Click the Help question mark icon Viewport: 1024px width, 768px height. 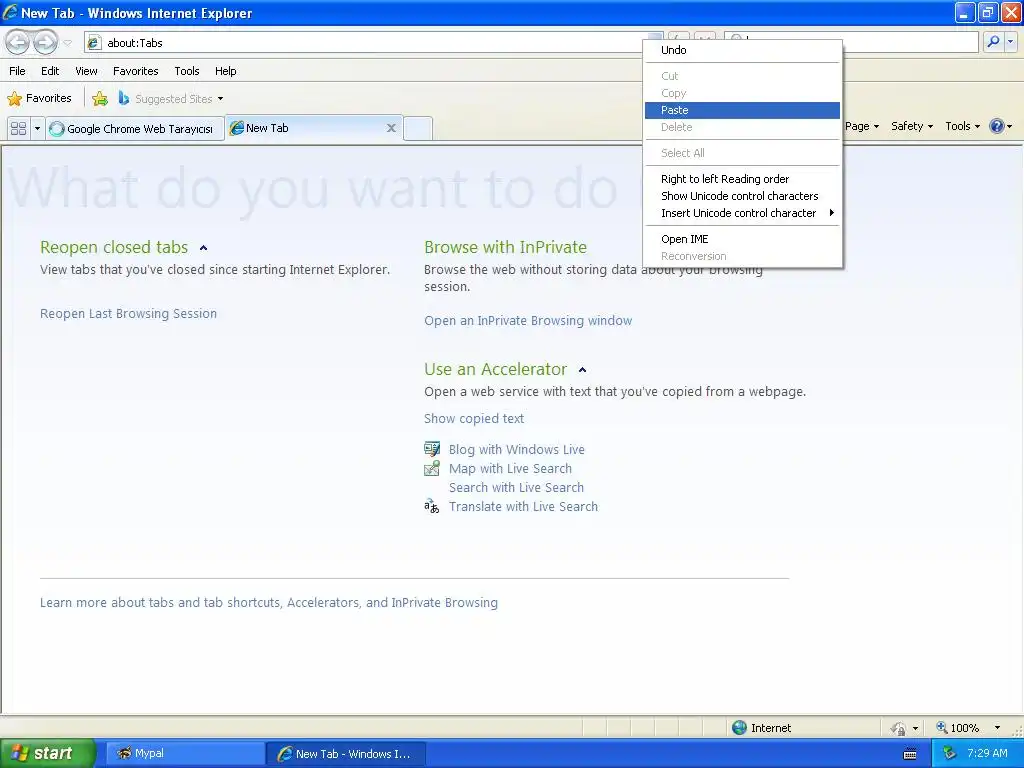click(x=997, y=126)
